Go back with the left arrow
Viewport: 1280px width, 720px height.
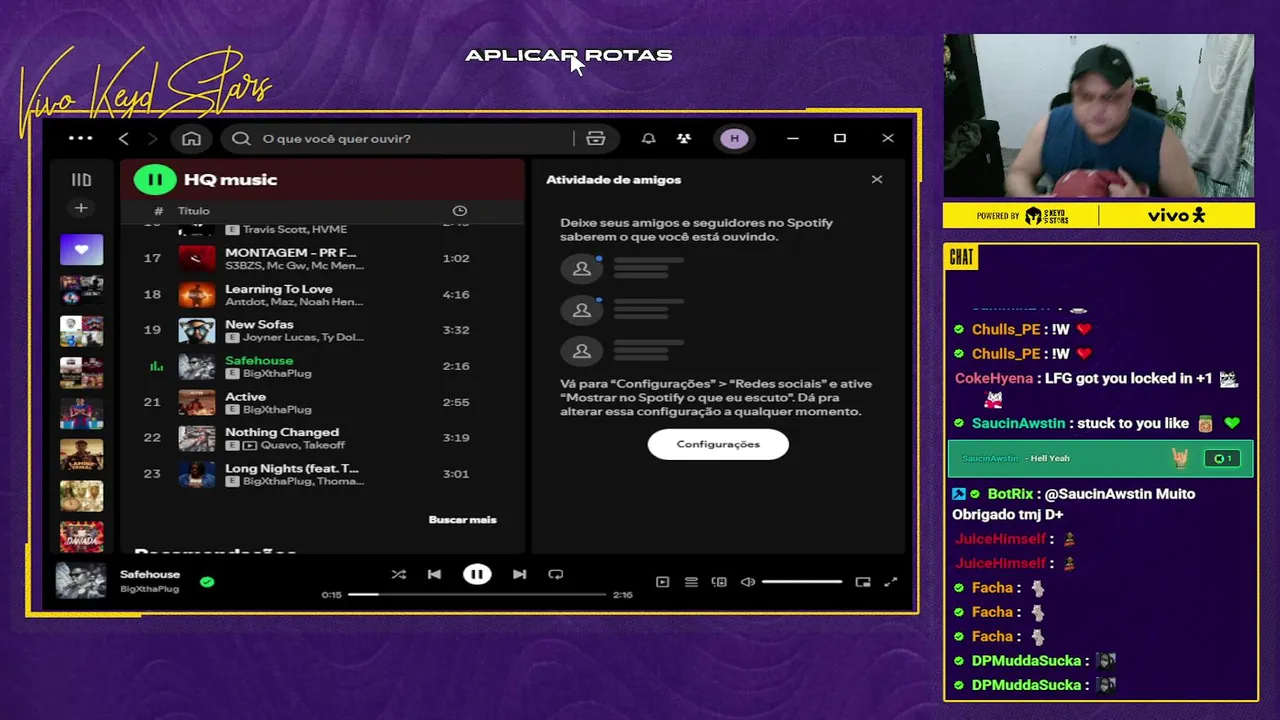pos(124,138)
